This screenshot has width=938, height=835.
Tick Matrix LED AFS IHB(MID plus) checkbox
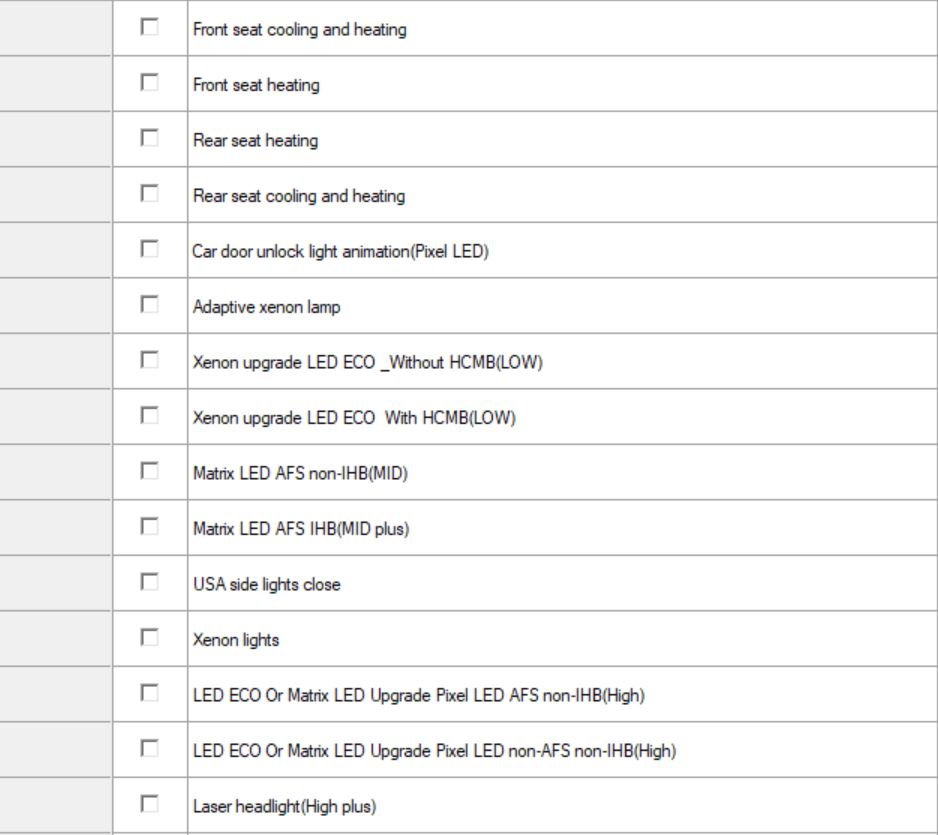click(x=150, y=527)
